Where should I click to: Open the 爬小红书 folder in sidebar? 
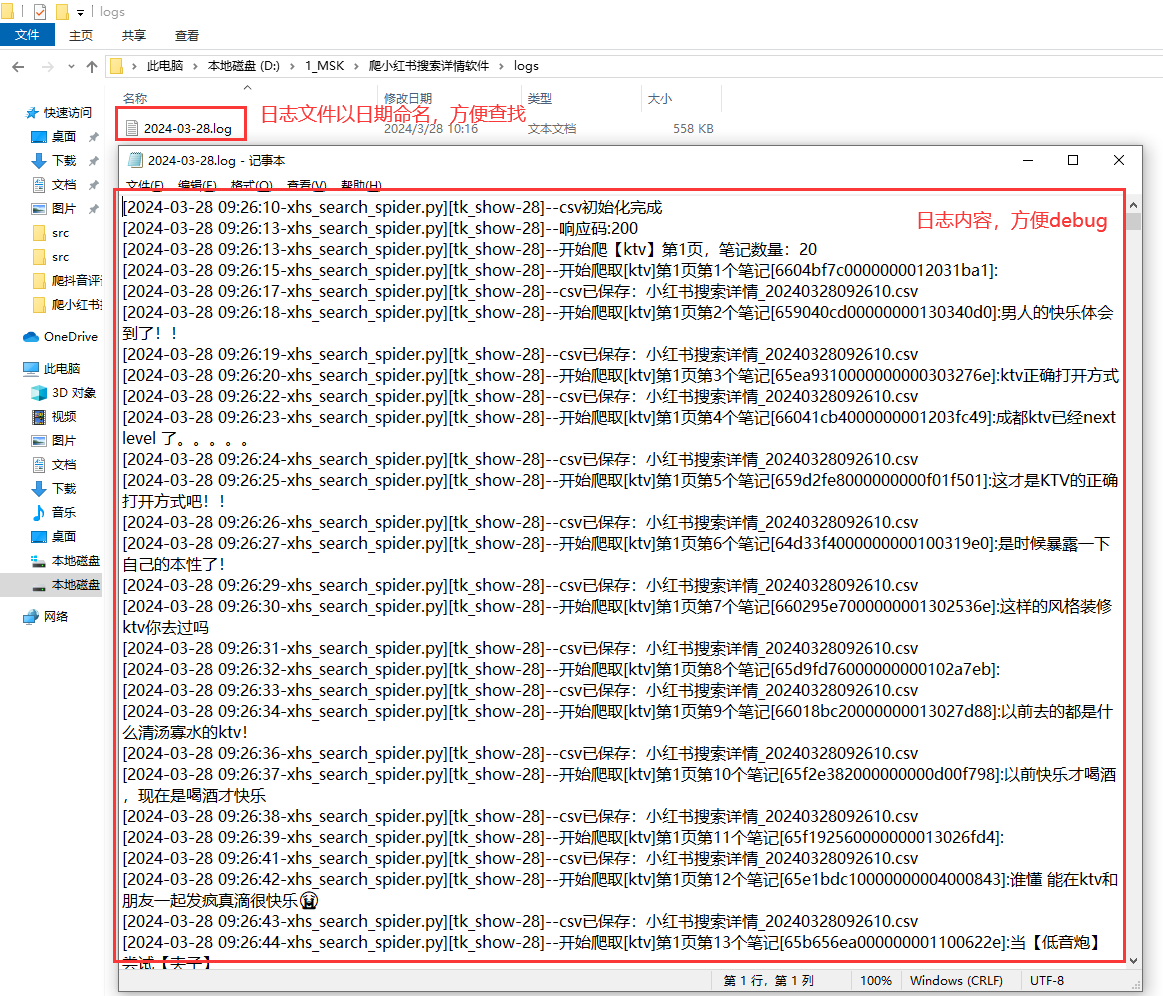pos(76,305)
